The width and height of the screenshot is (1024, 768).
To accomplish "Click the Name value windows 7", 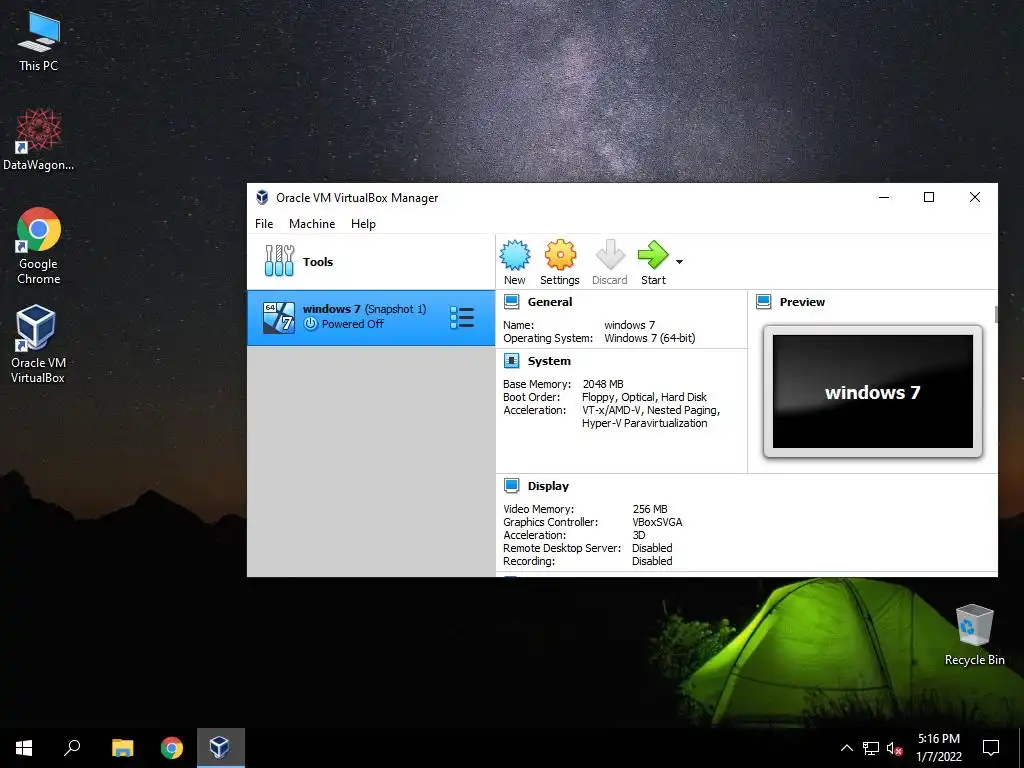I will (x=630, y=325).
